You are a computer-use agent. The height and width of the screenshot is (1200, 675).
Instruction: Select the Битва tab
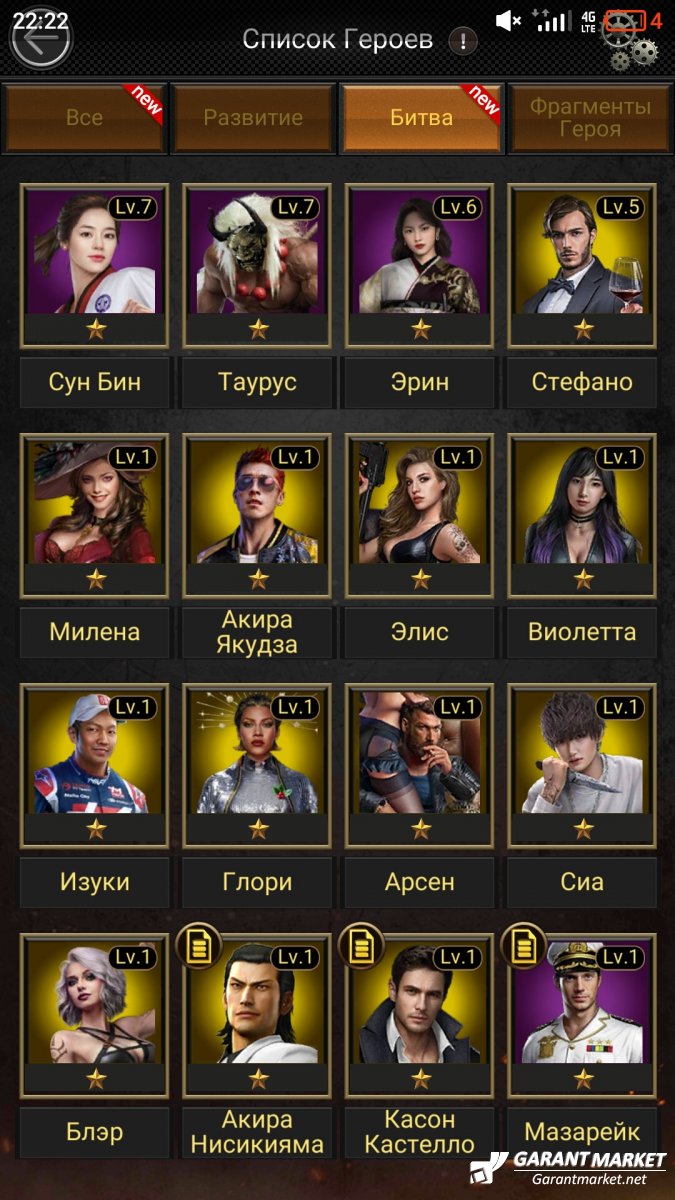point(422,118)
